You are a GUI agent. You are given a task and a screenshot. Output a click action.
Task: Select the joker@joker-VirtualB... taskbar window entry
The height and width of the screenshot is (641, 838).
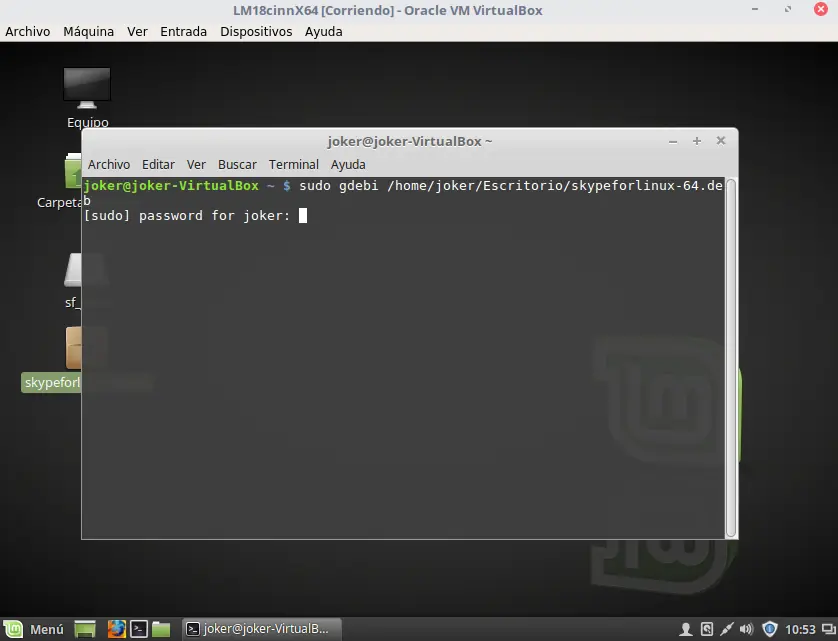[x=262, y=629]
